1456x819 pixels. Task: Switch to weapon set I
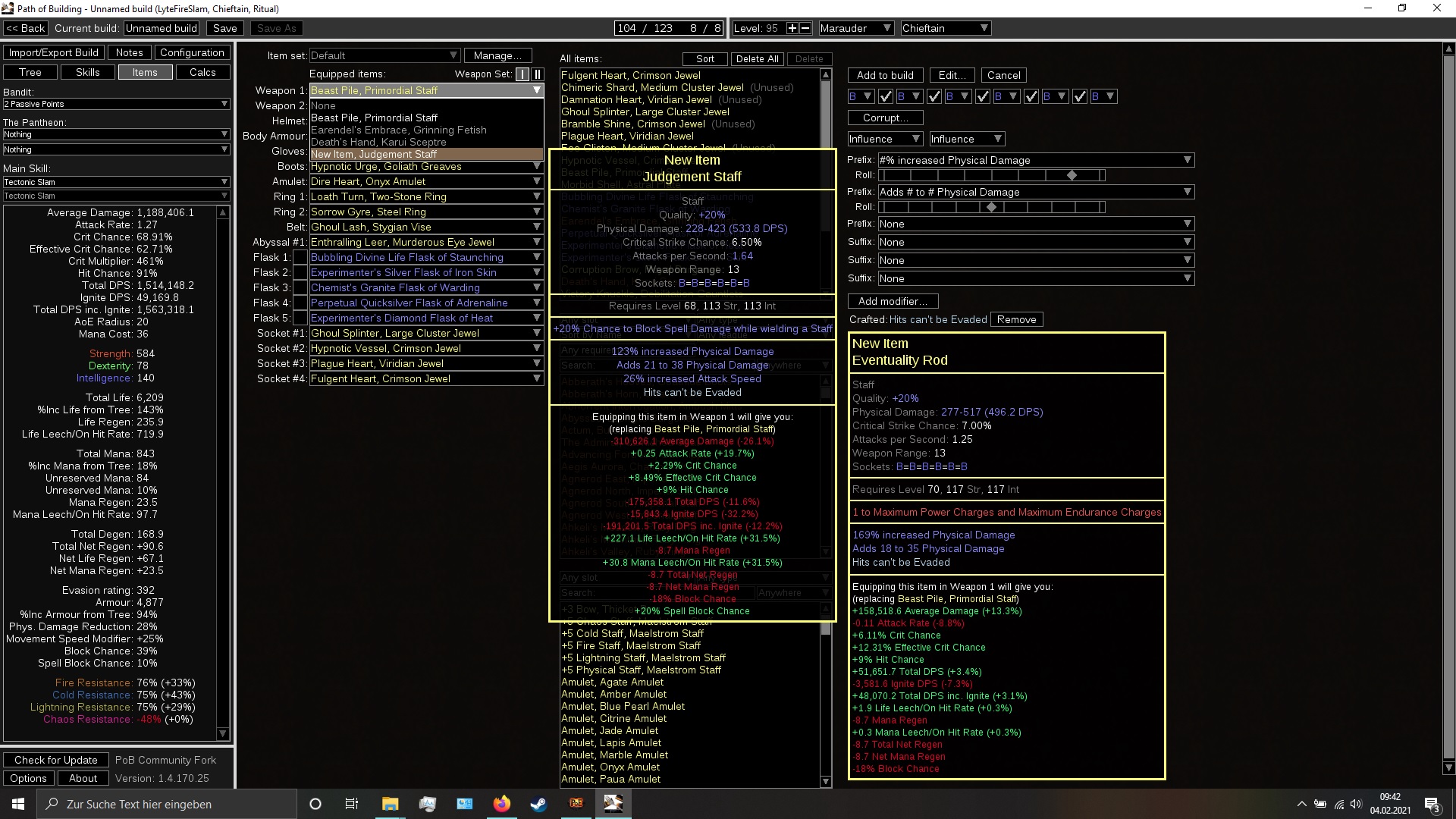coord(522,74)
